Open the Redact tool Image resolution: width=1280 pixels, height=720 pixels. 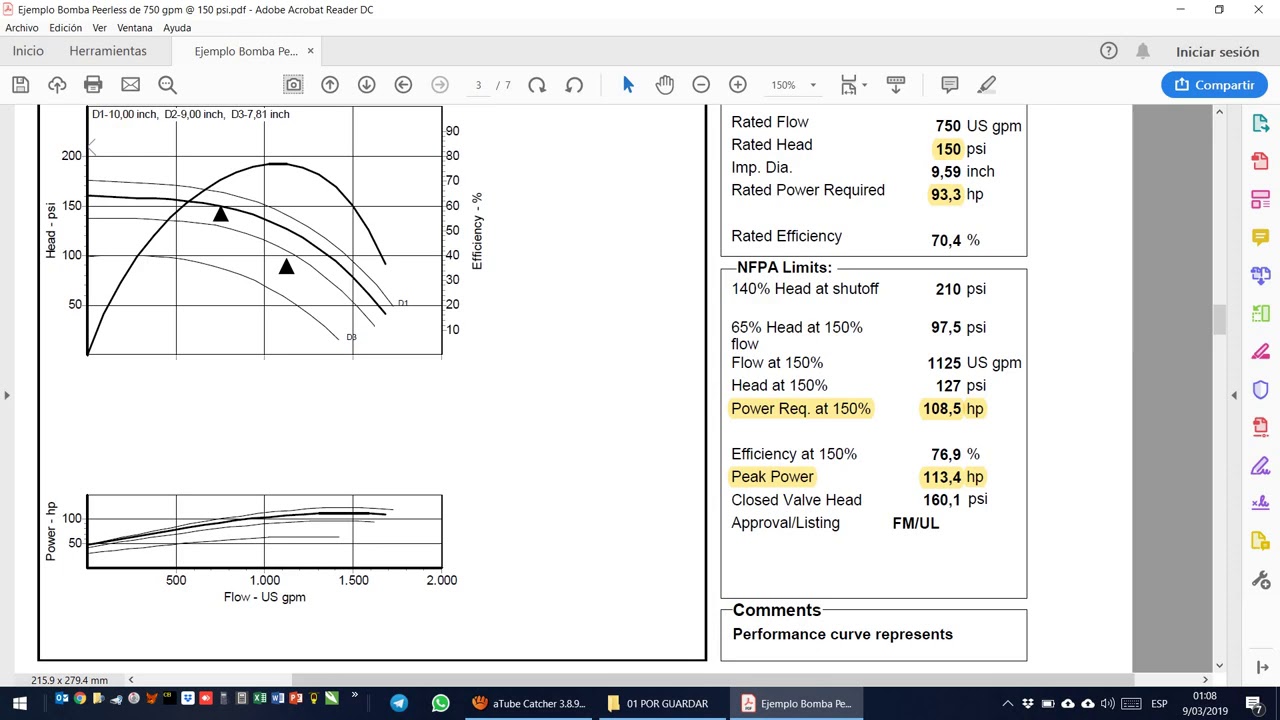1260,351
